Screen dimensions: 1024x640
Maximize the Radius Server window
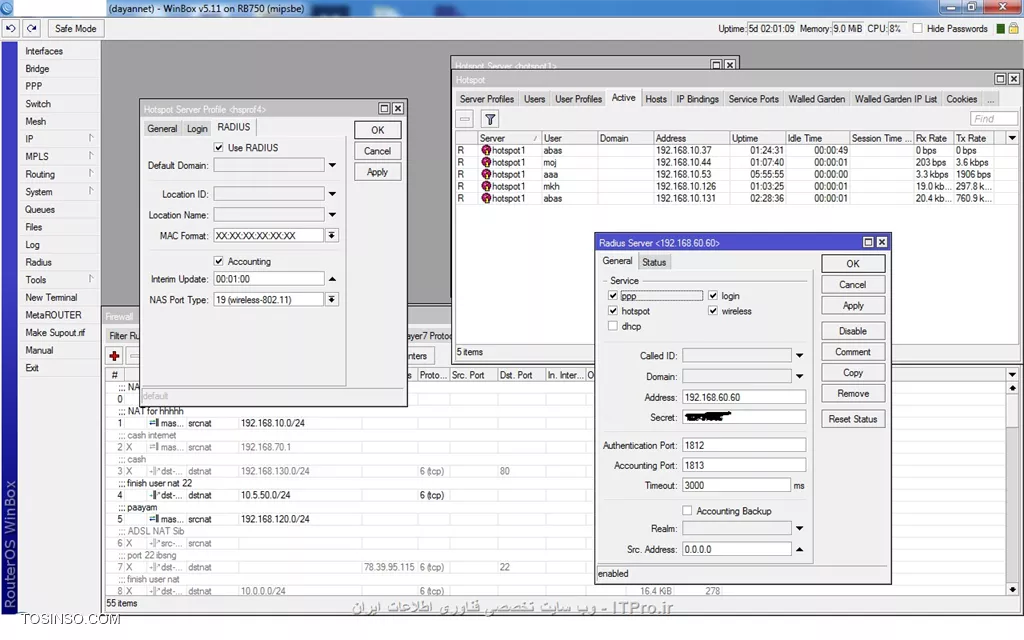coord(868,242)
